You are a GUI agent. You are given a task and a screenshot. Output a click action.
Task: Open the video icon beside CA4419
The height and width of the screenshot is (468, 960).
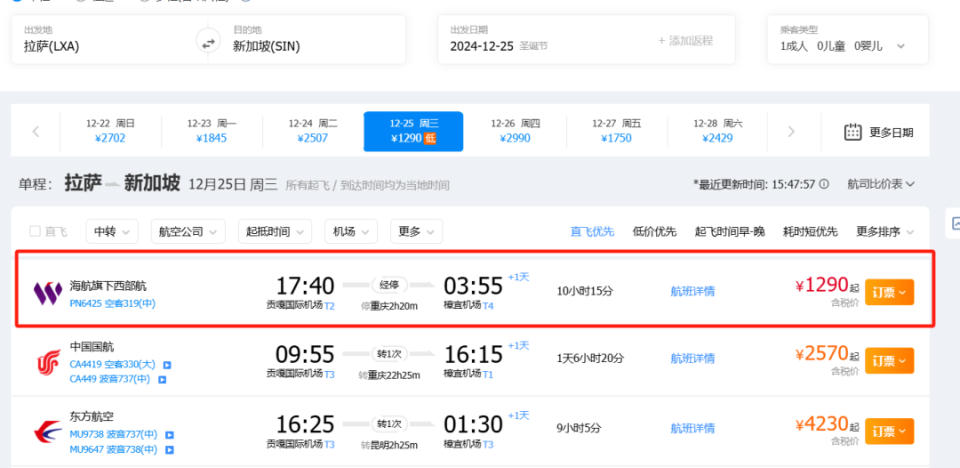pos(167,365)
